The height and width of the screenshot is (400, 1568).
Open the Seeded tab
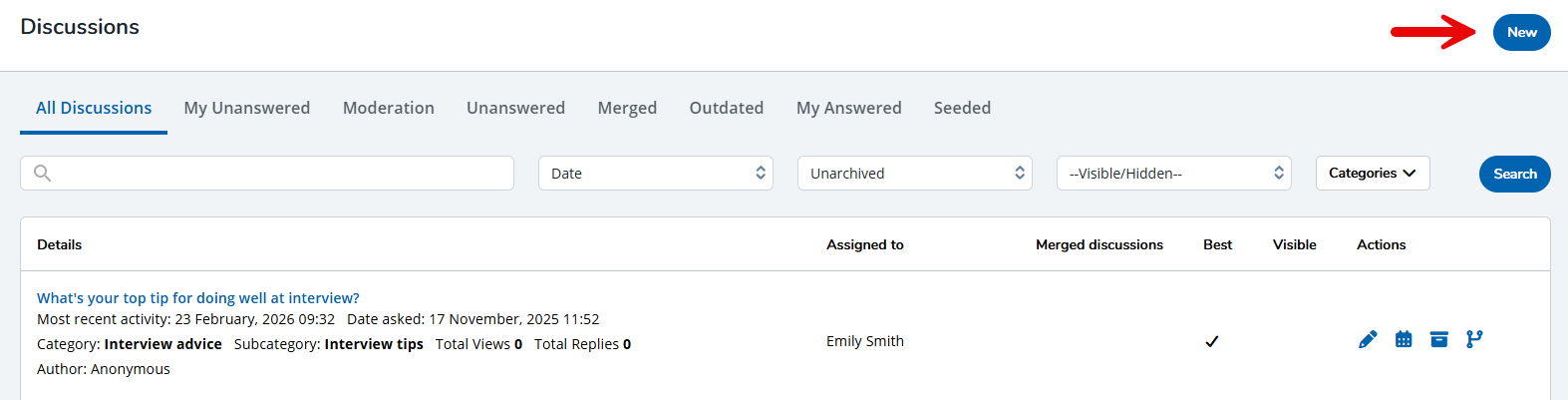[x=962, y=108]
